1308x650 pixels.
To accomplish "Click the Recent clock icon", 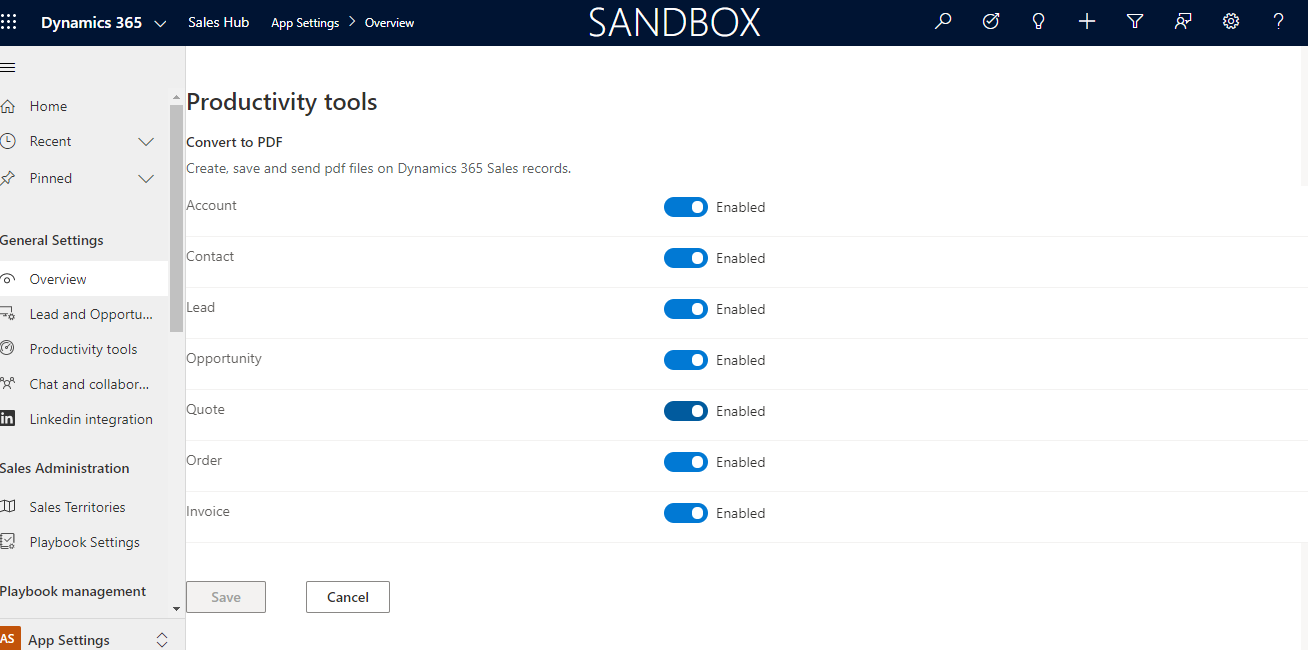I will coord(8,141).
